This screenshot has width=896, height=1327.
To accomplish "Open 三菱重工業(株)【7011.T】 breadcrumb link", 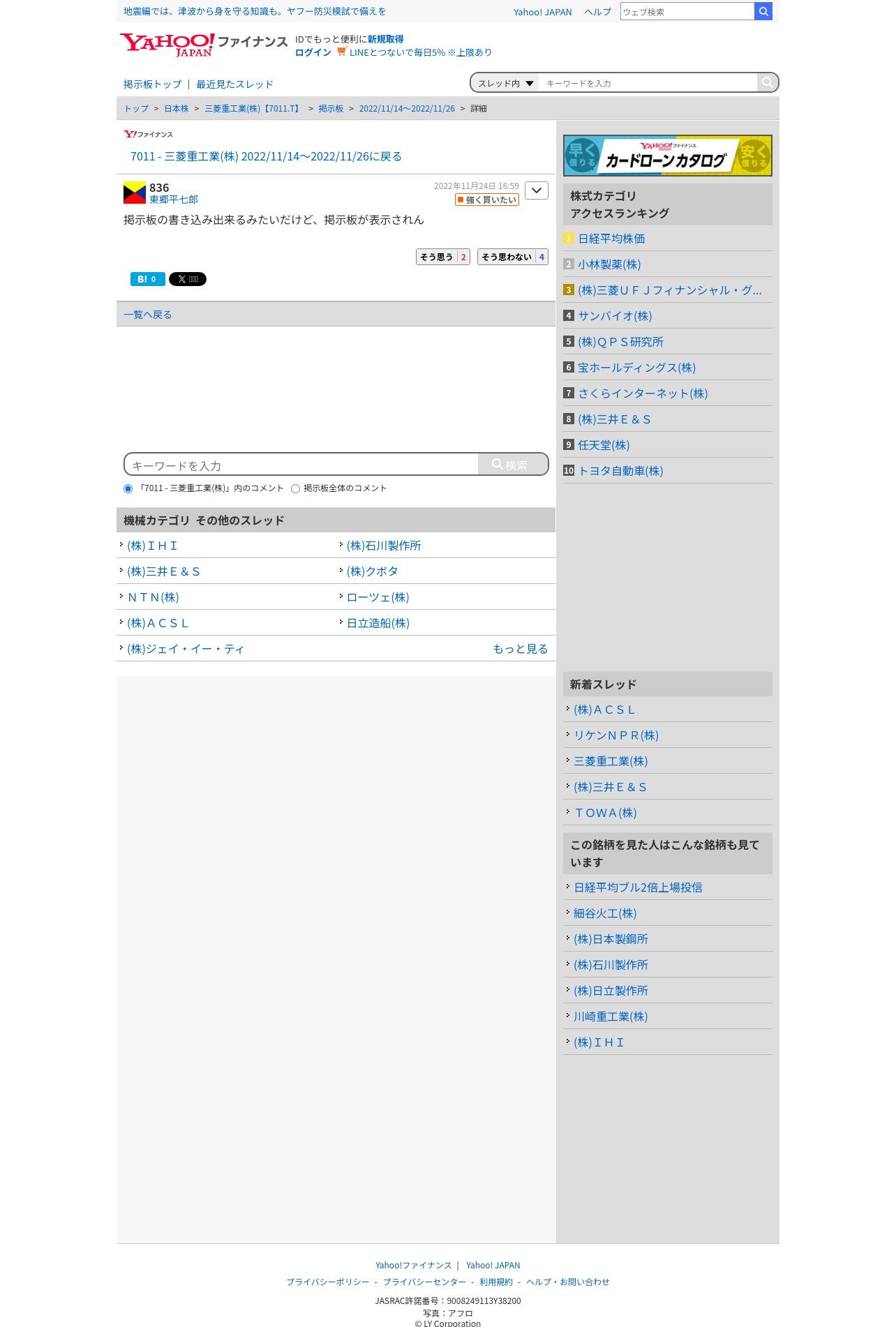I will (253, 109).
